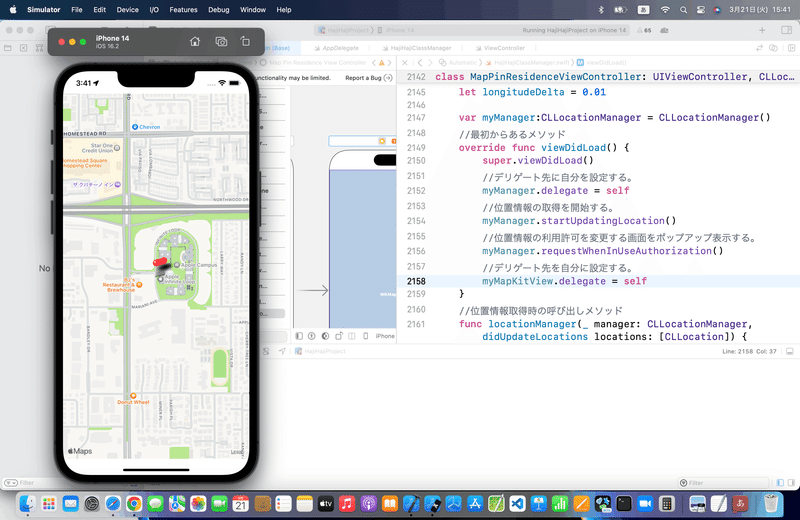The height and width of the screenshot is (520, 800).
Task: Open the Automatic assistant dropdown
Action: (458, 63)
